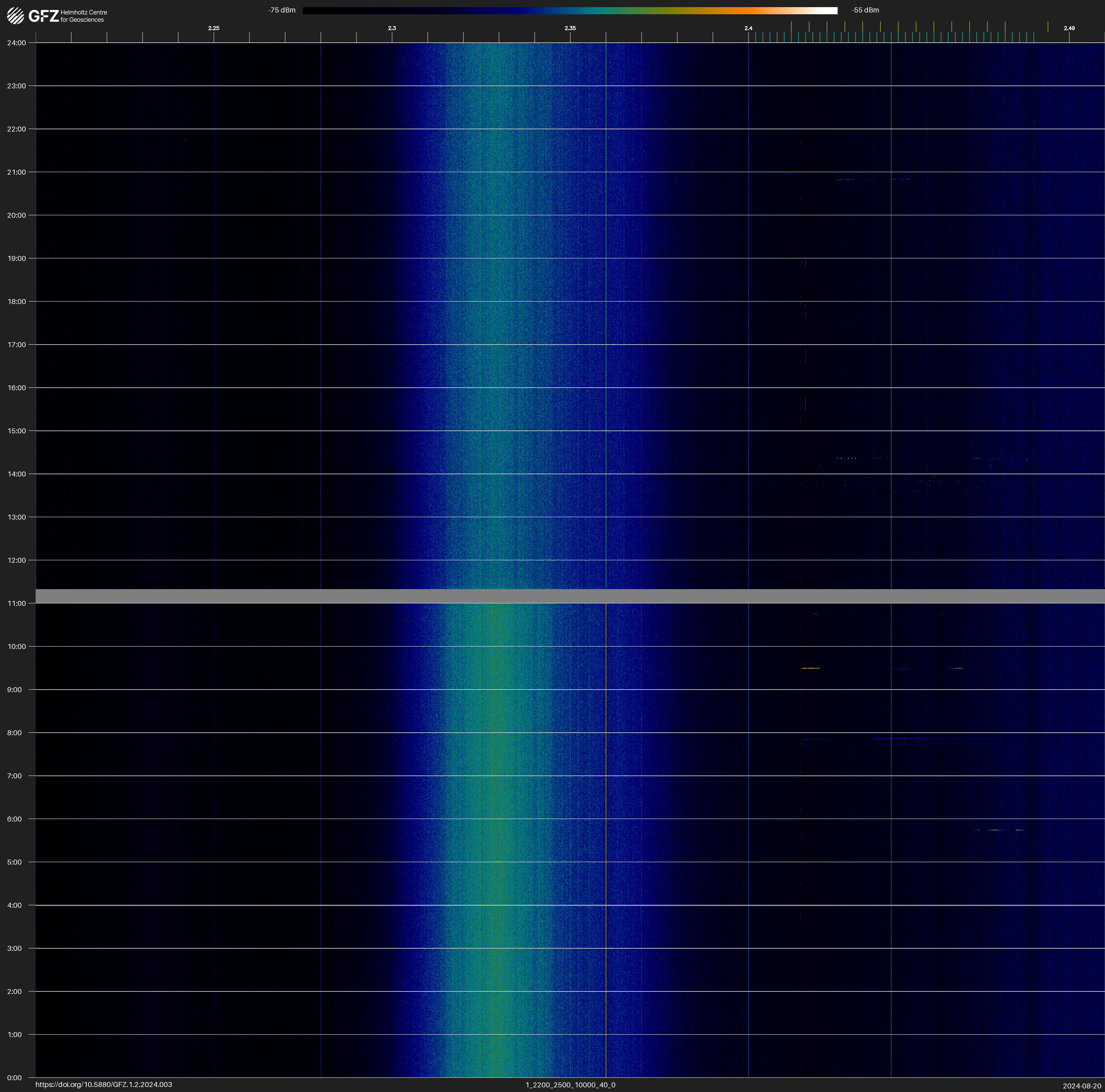Click the 2.4 frequency axis label
This screenshot has width=1105, height=1092.
pyautogui.click(x=748, y=28)
